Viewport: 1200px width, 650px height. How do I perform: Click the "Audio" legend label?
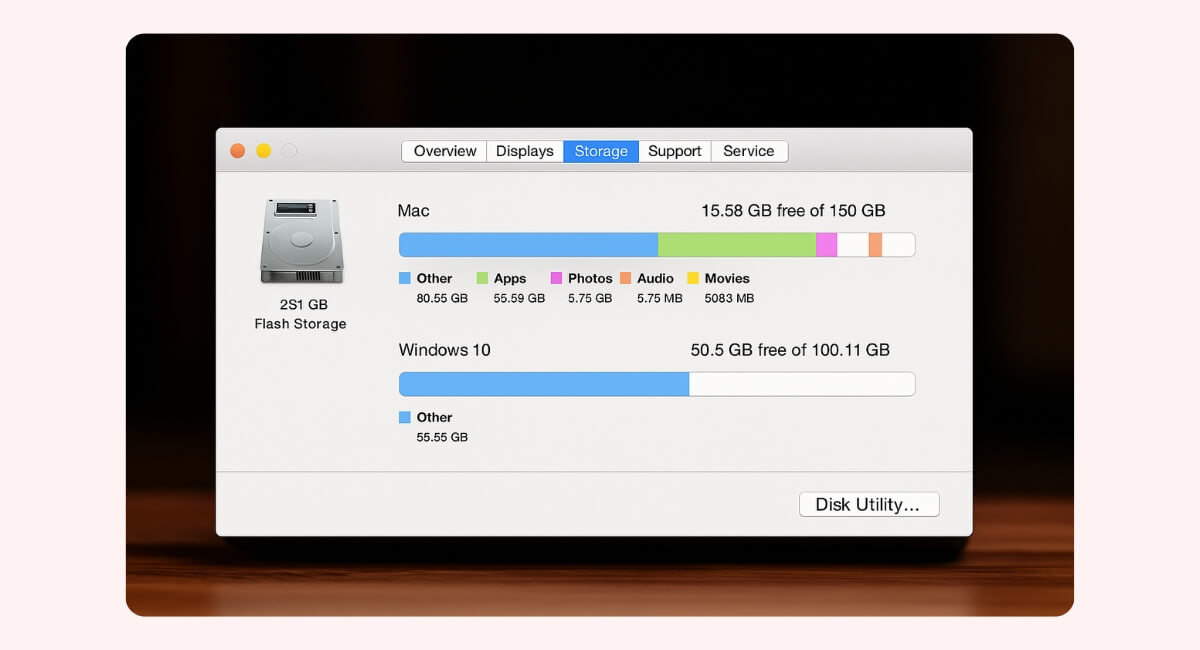pos(655,278)
